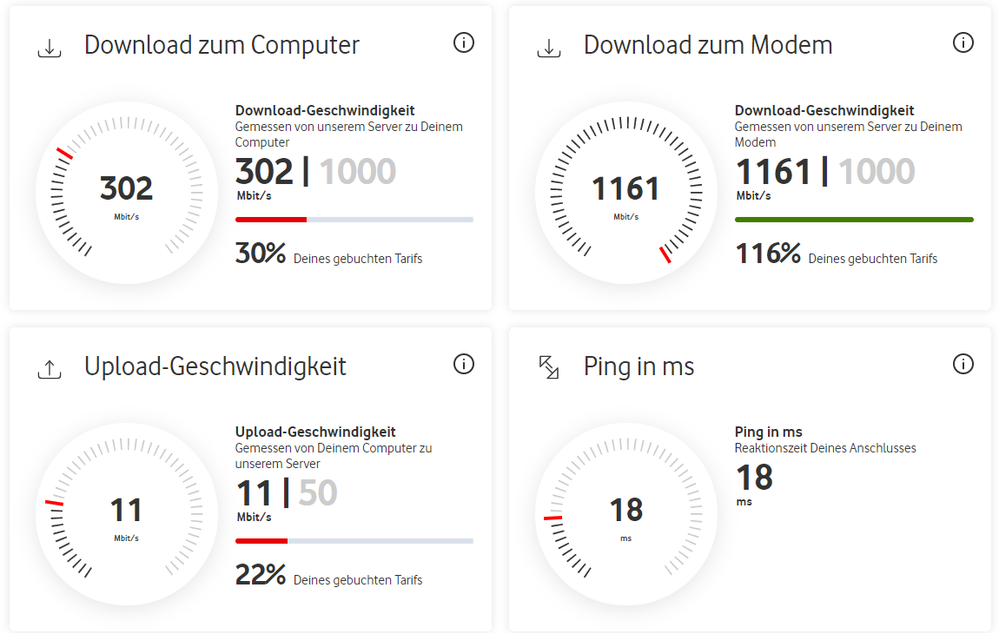Click the upload icon beside Upload-Geschwindigkeit
This screenshot has height=633, width=999.
49,368
